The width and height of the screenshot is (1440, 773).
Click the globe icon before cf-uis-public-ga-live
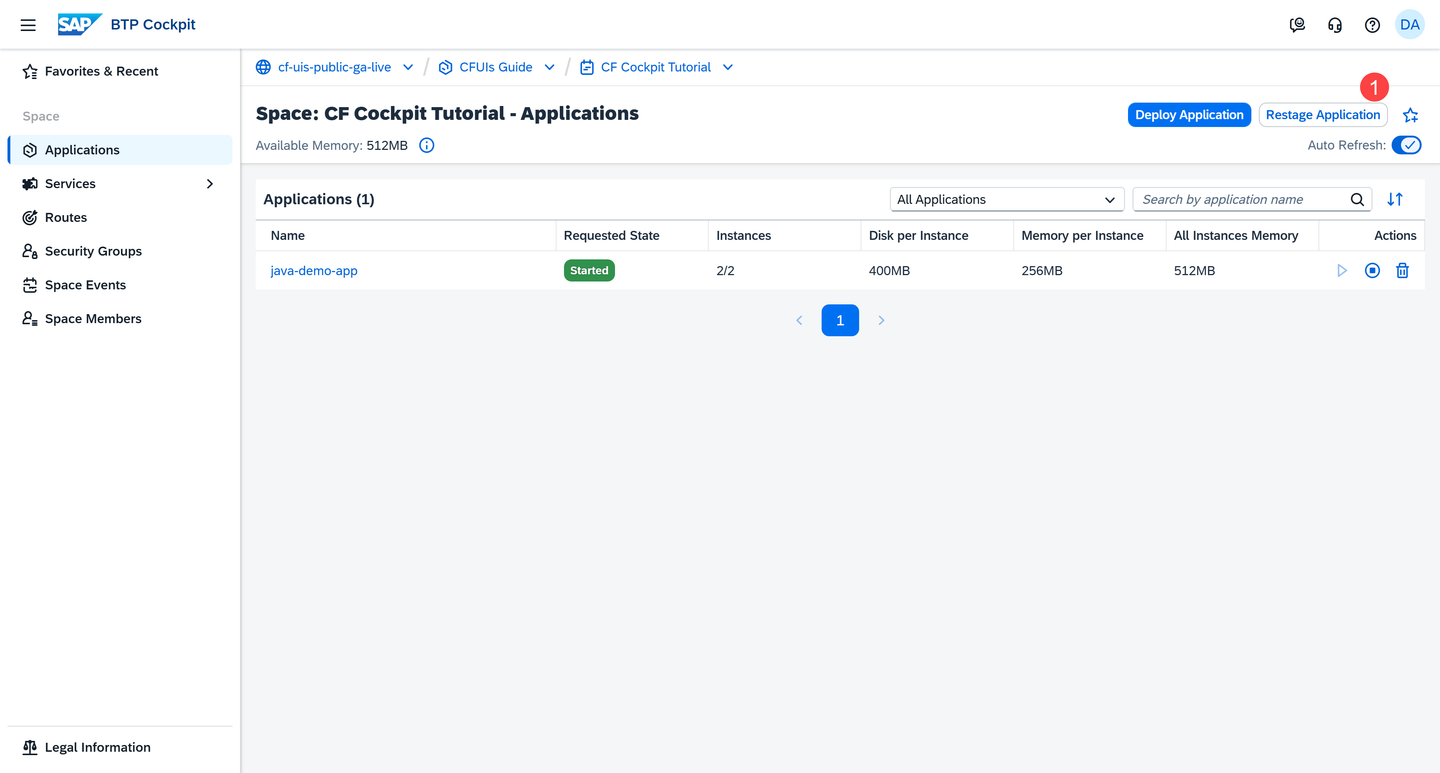263,67
